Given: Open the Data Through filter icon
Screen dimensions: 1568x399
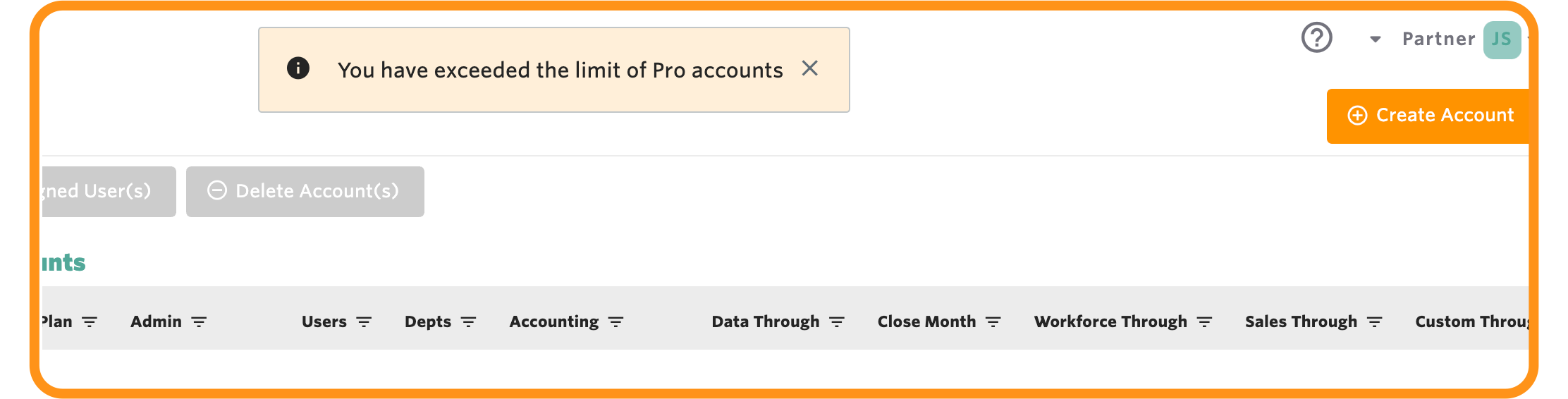Looking at the screenshot, I should click(x=837, y=322).
